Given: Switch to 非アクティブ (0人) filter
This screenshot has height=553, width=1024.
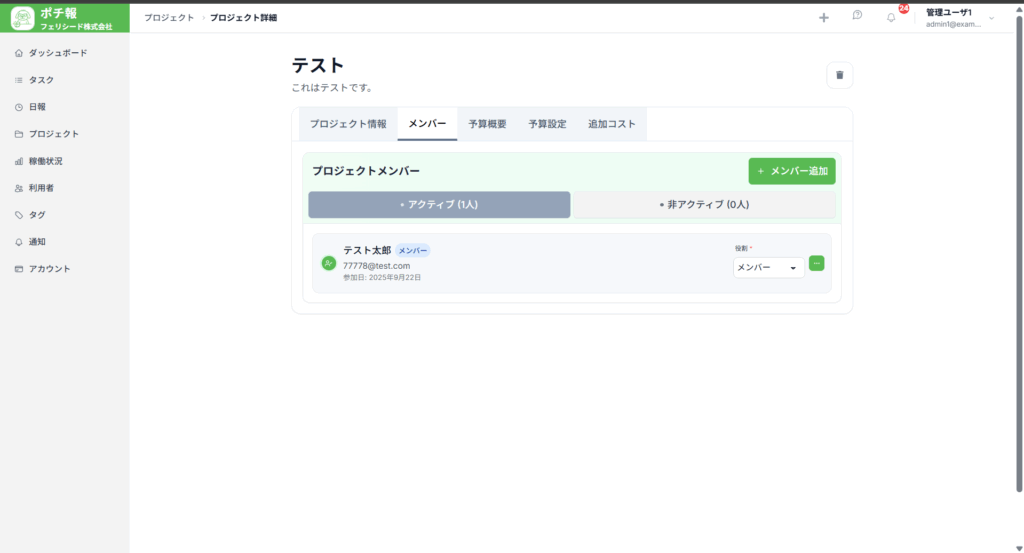Looking at the screenshot, I should [704, 205].
